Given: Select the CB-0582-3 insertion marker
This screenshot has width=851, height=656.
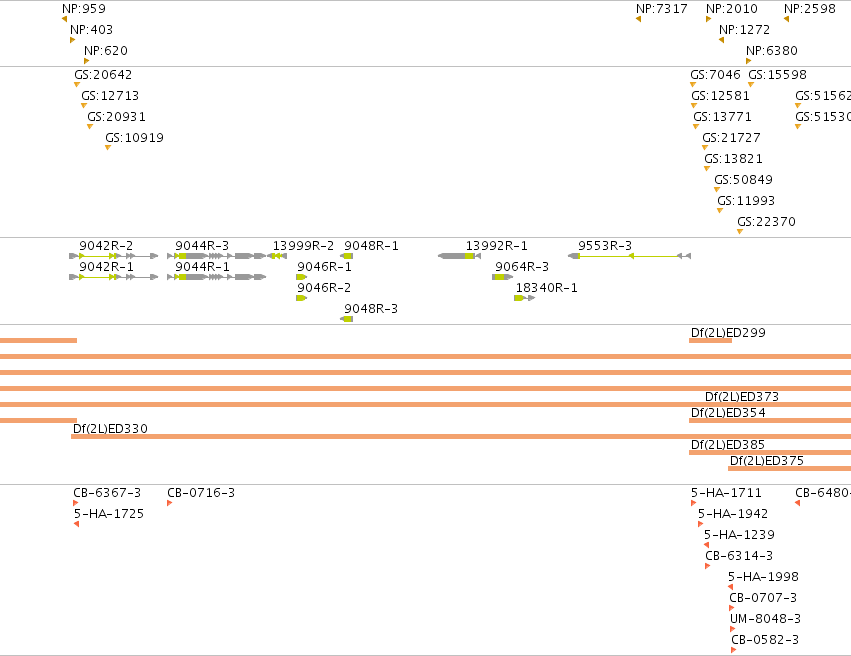Looking at the screenshot, I should pyautogui.click(x=734, y=650).
